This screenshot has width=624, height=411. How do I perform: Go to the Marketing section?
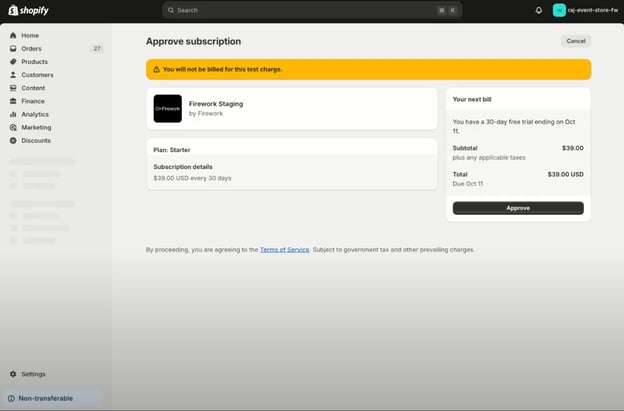[36, 127]
